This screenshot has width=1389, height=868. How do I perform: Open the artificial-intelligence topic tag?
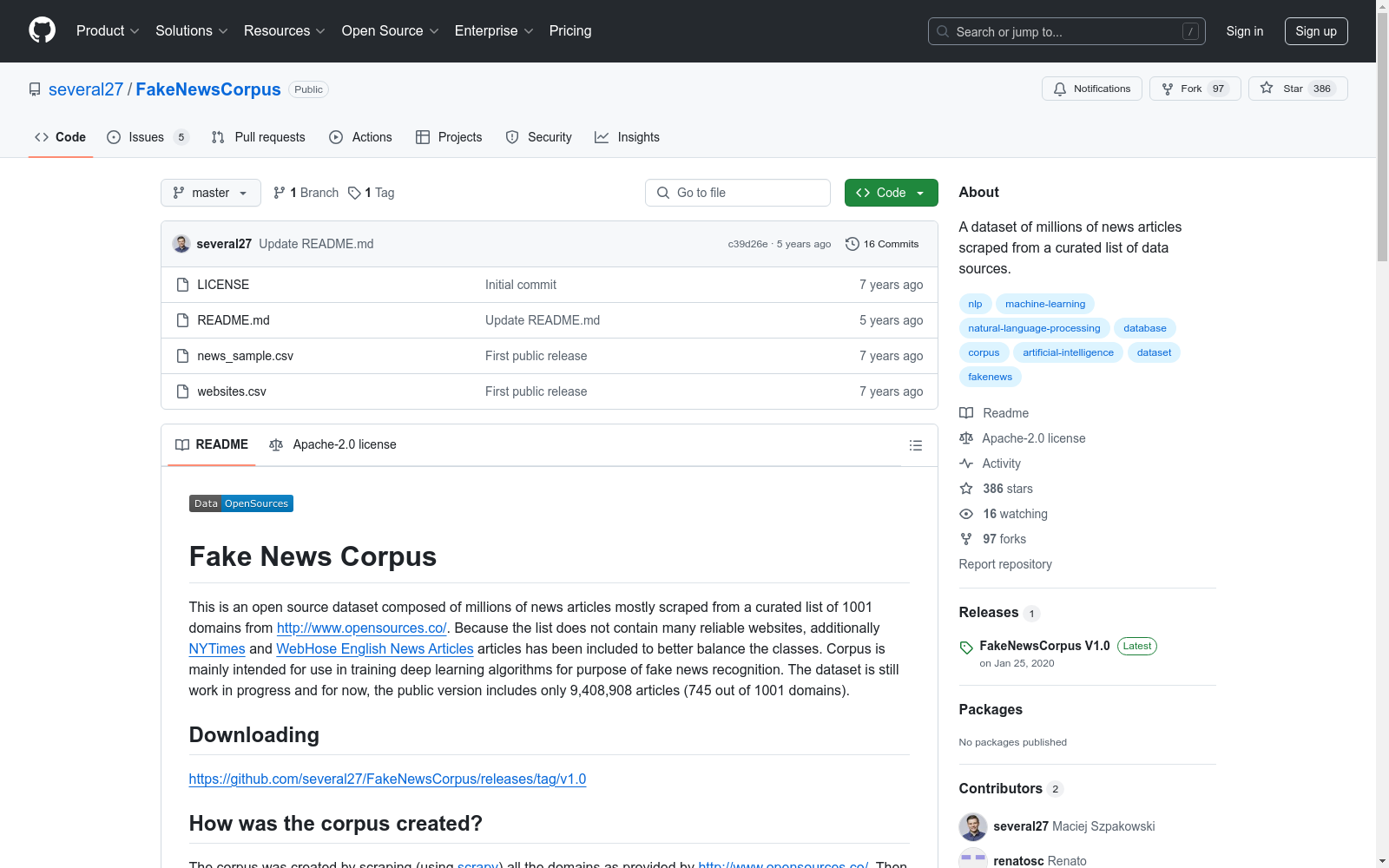click(1068, 352)
